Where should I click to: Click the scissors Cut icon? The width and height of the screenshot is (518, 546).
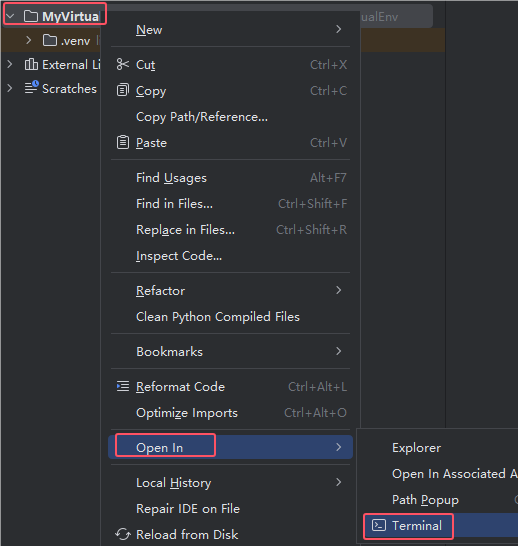coord(123,64)
